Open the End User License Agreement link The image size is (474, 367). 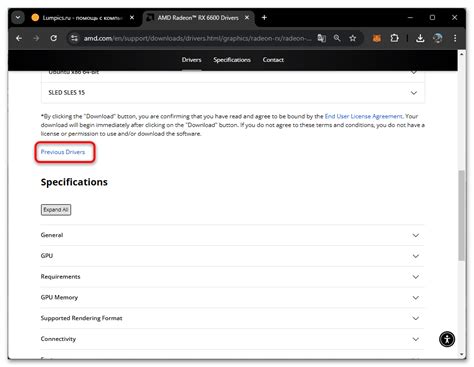pos(364,116)
